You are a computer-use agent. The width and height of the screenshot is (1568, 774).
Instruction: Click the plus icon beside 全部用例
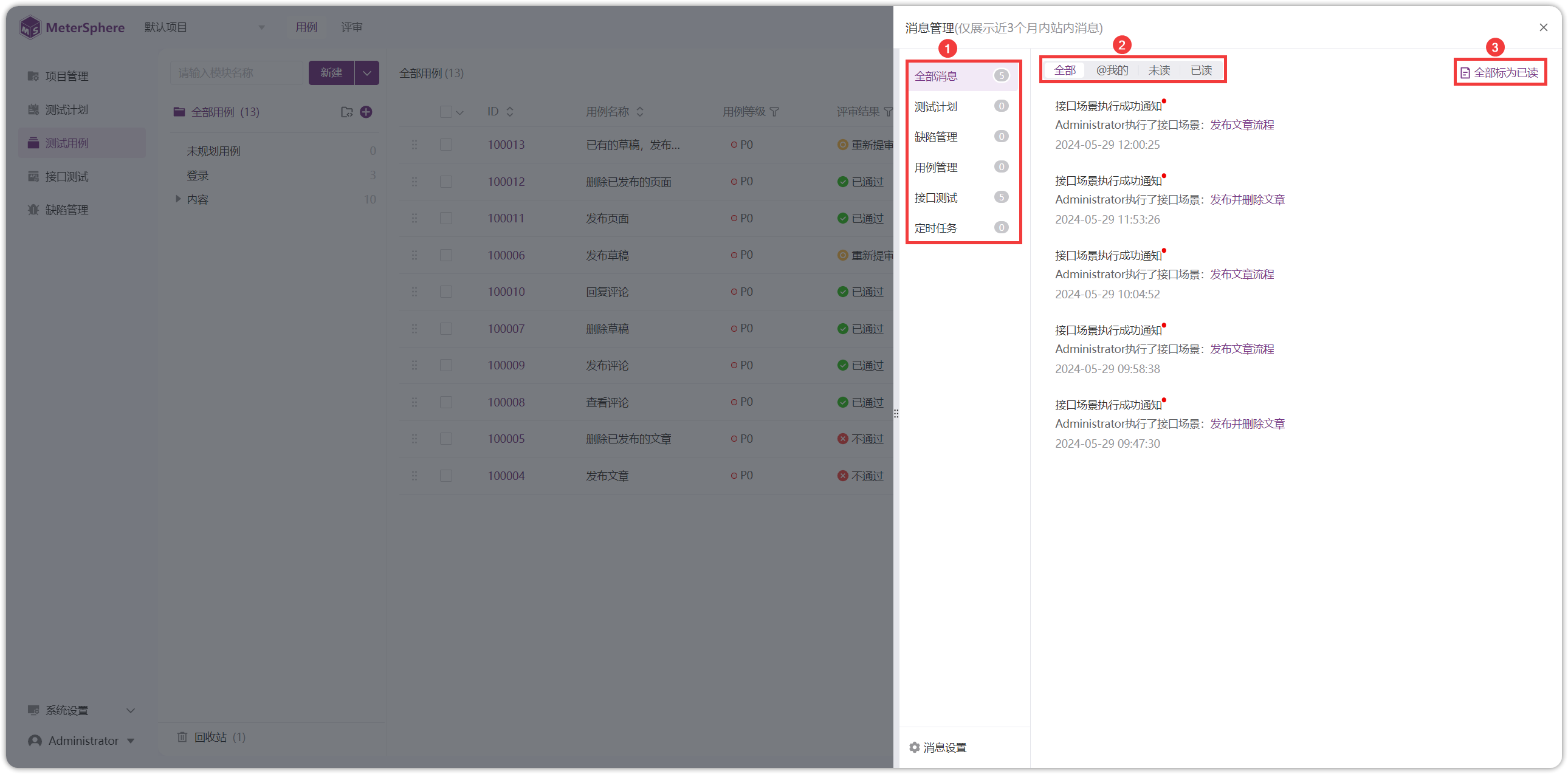(x=366, y=112)
